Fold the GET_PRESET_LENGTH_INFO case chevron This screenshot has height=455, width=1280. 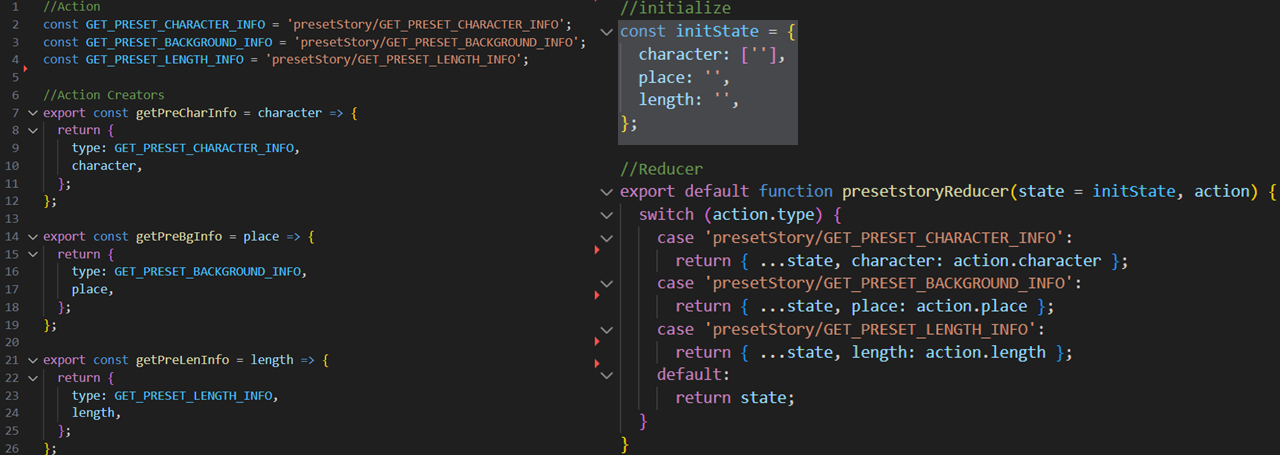pos(606,329)
